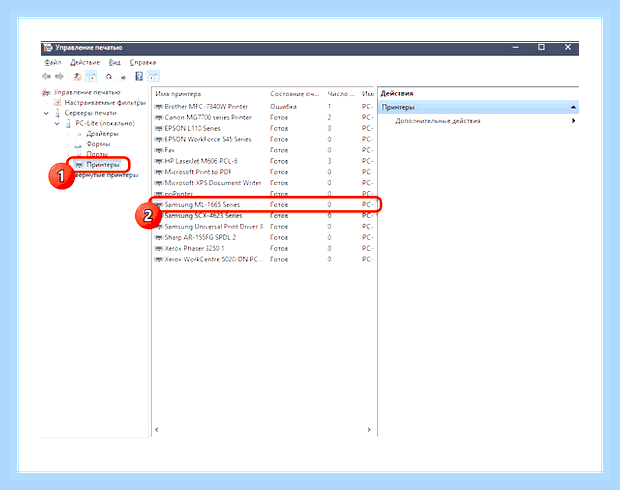Expand the Драйверы tree node
This screenshot has width=620, height=490.
click(x=68, y=134)
